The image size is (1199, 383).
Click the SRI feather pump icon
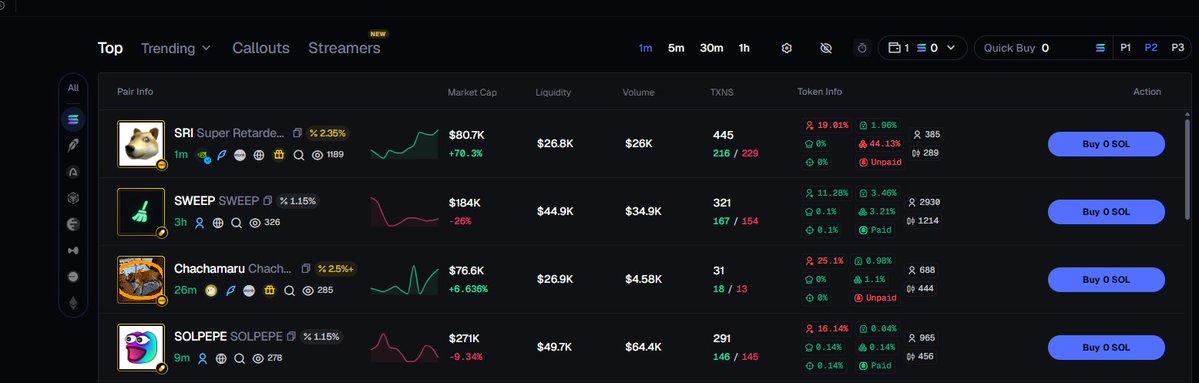pyautogui.click(x=222, y=154)
